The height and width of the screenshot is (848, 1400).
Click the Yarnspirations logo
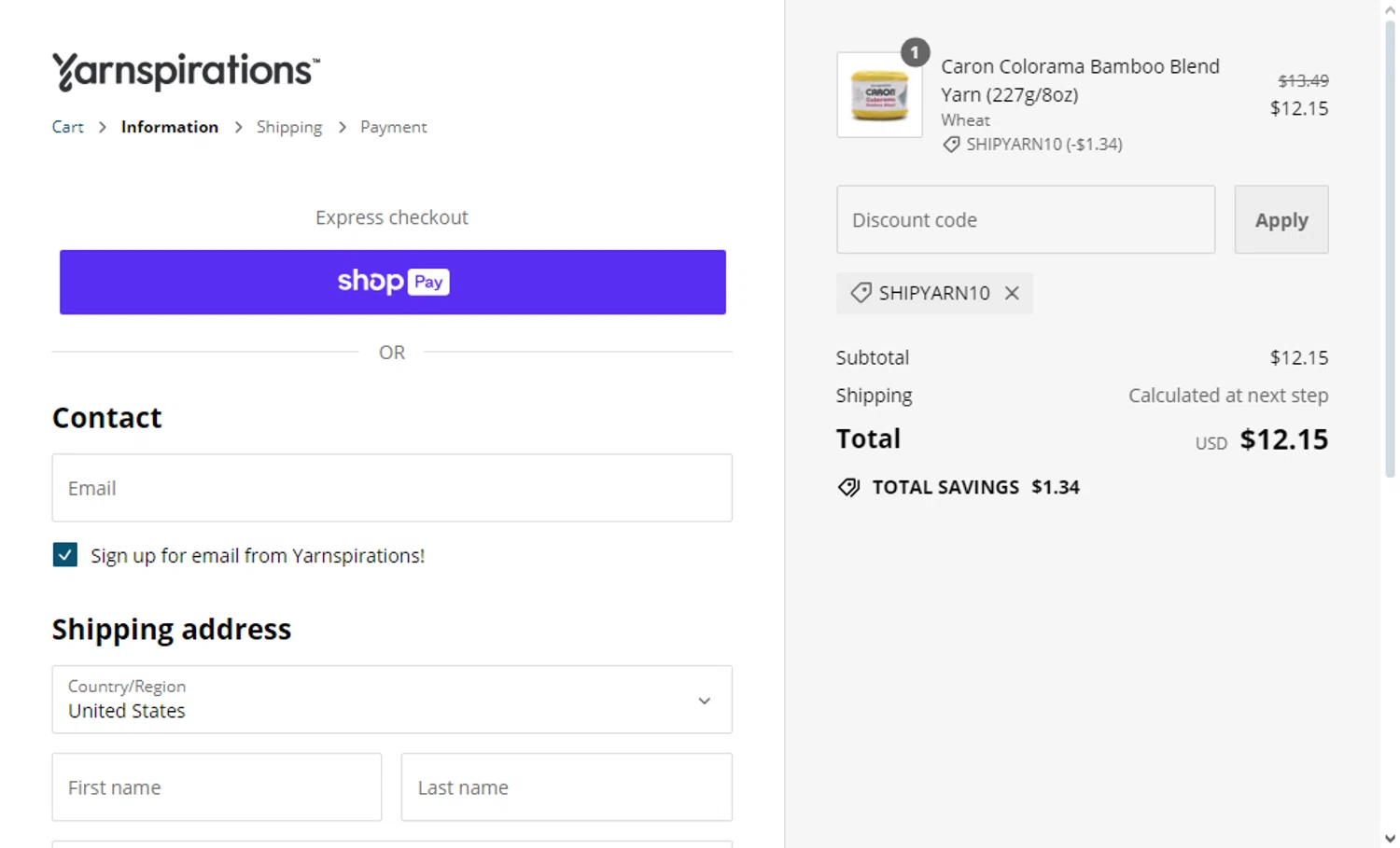point(186,72)
